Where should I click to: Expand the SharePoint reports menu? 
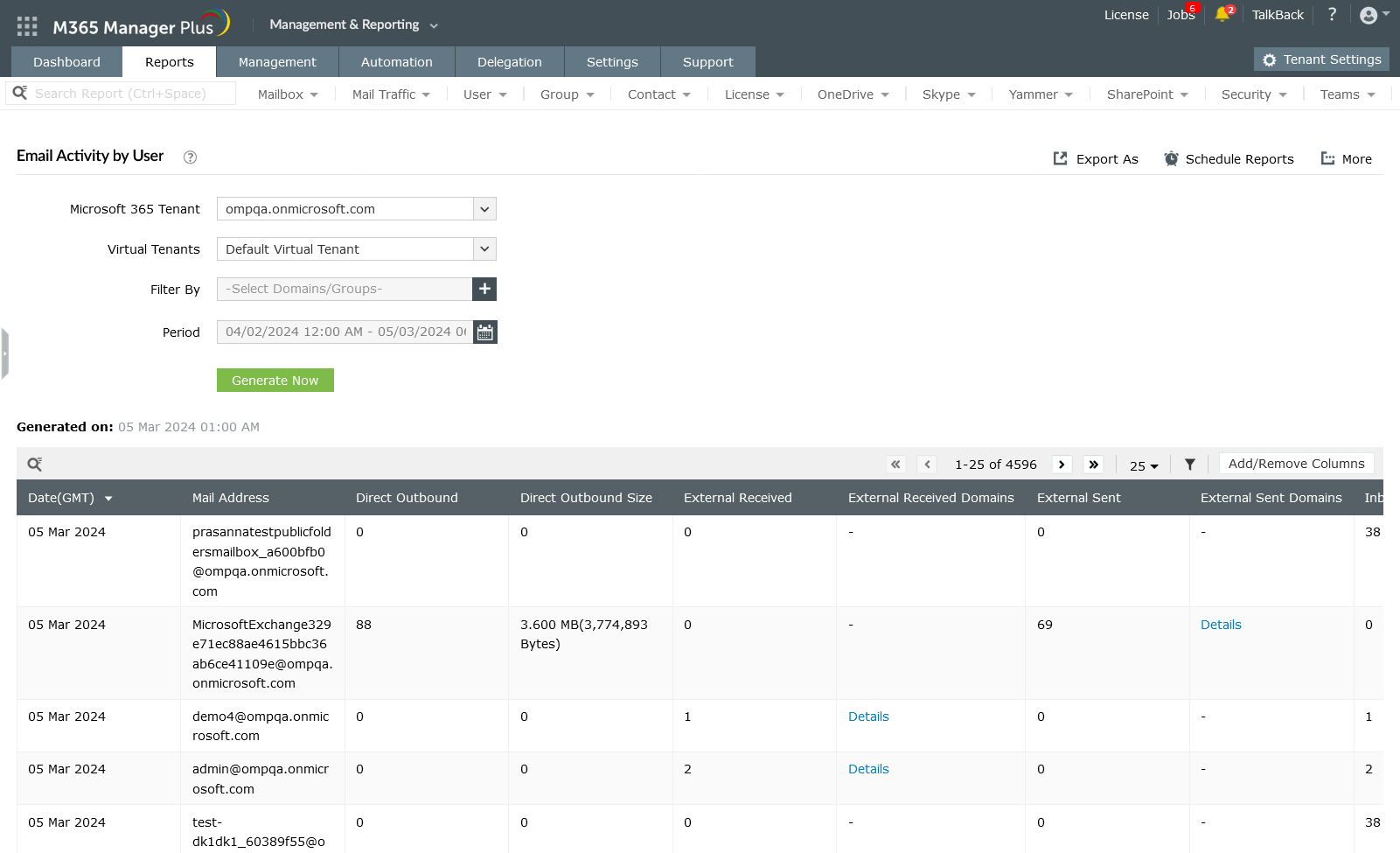tap(1147, 94)
